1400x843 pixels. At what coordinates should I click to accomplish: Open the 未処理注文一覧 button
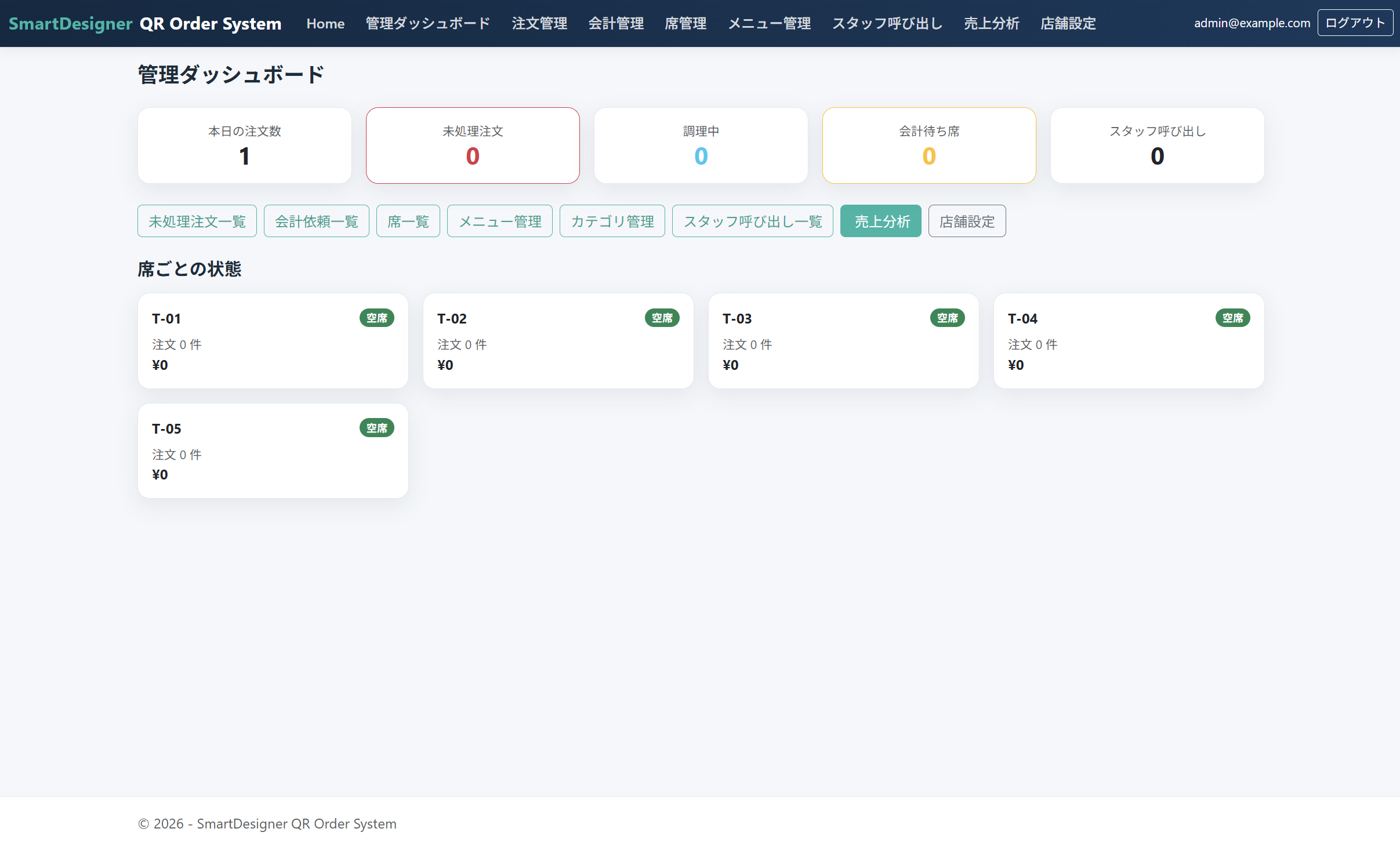[197, 221]
